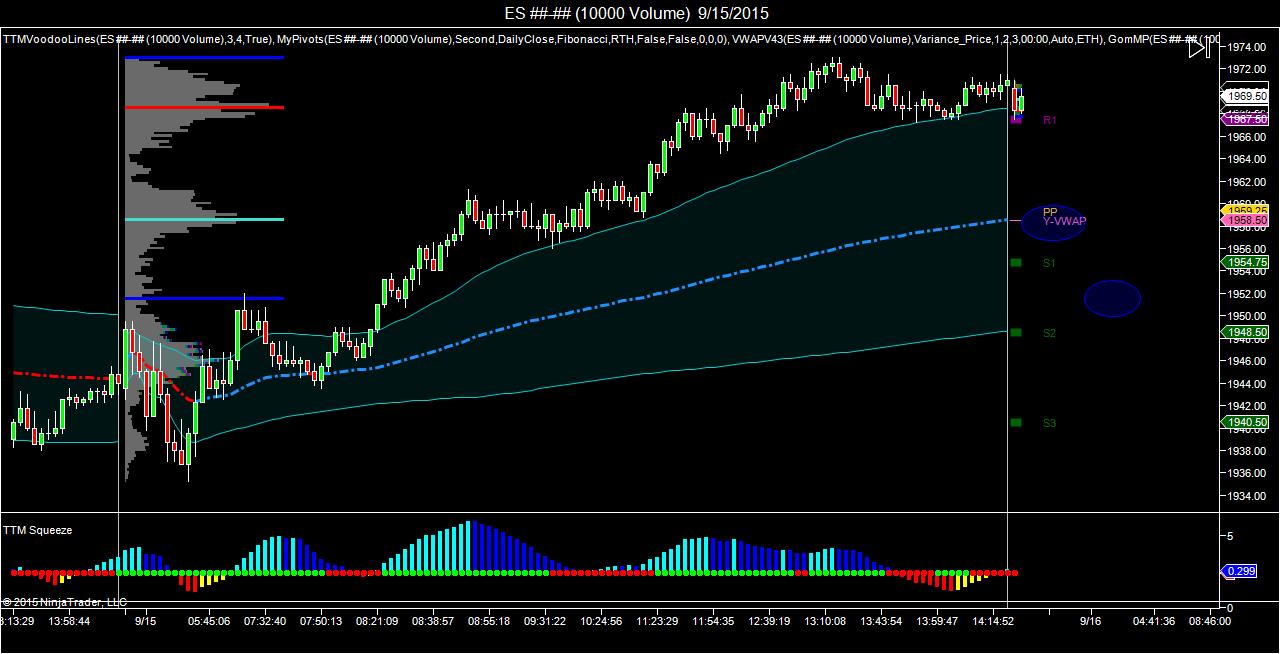
Task: Click the 04:41:36 time axis label
Action: coord(1154,621)
